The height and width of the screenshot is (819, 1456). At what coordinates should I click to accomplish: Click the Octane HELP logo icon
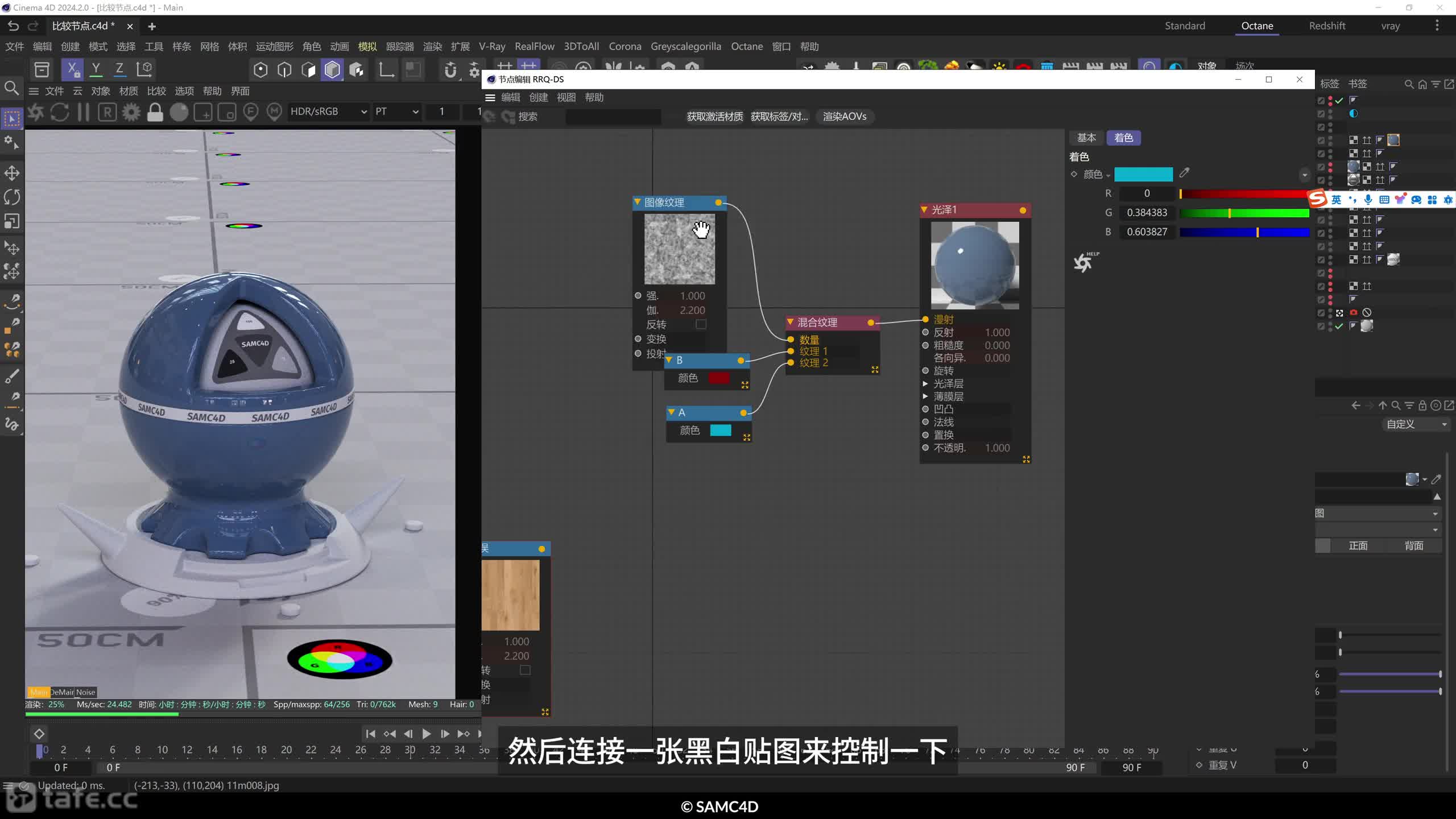click(1086, 262)
